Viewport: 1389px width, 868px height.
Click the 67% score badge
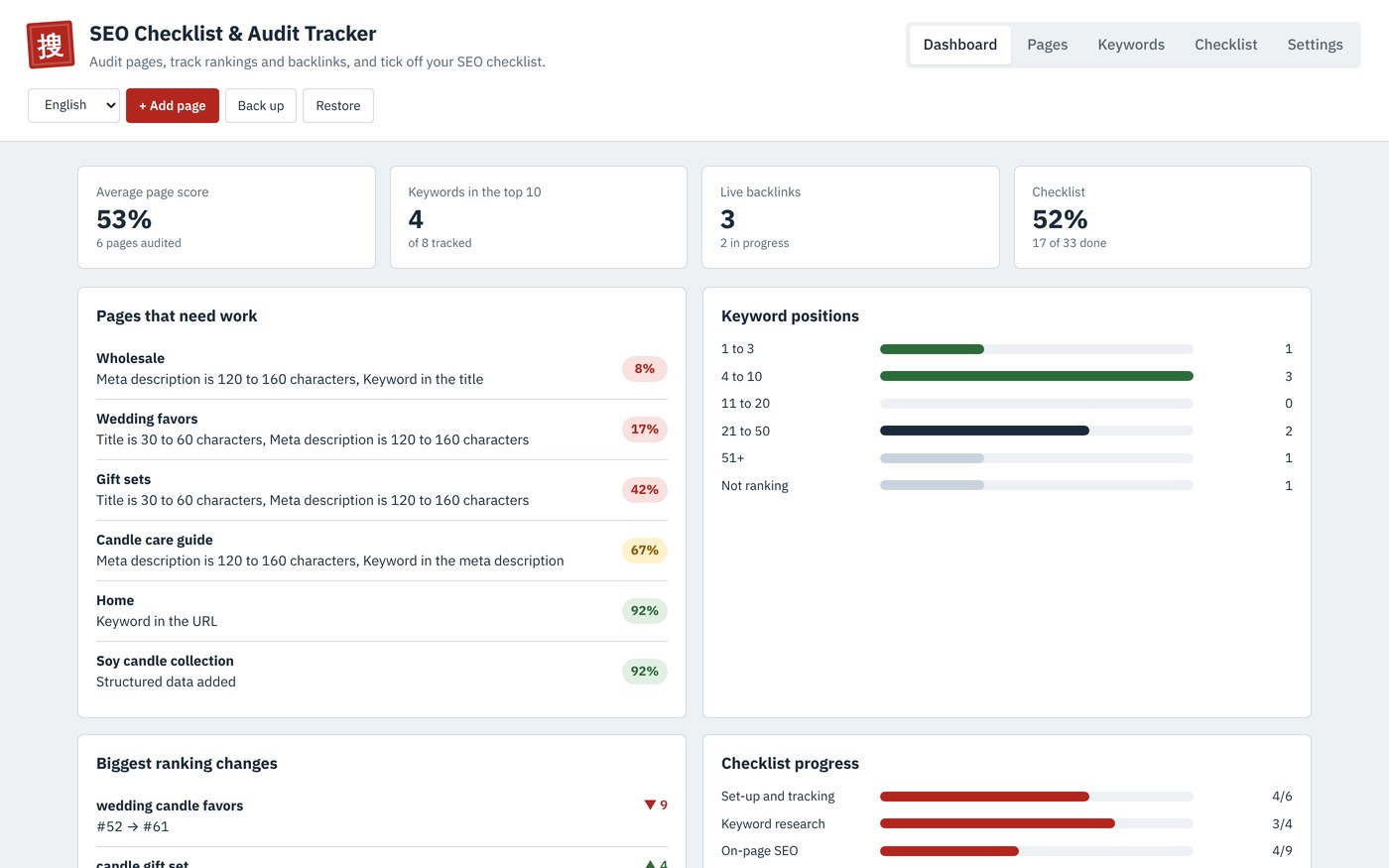(x=645, y=551)
